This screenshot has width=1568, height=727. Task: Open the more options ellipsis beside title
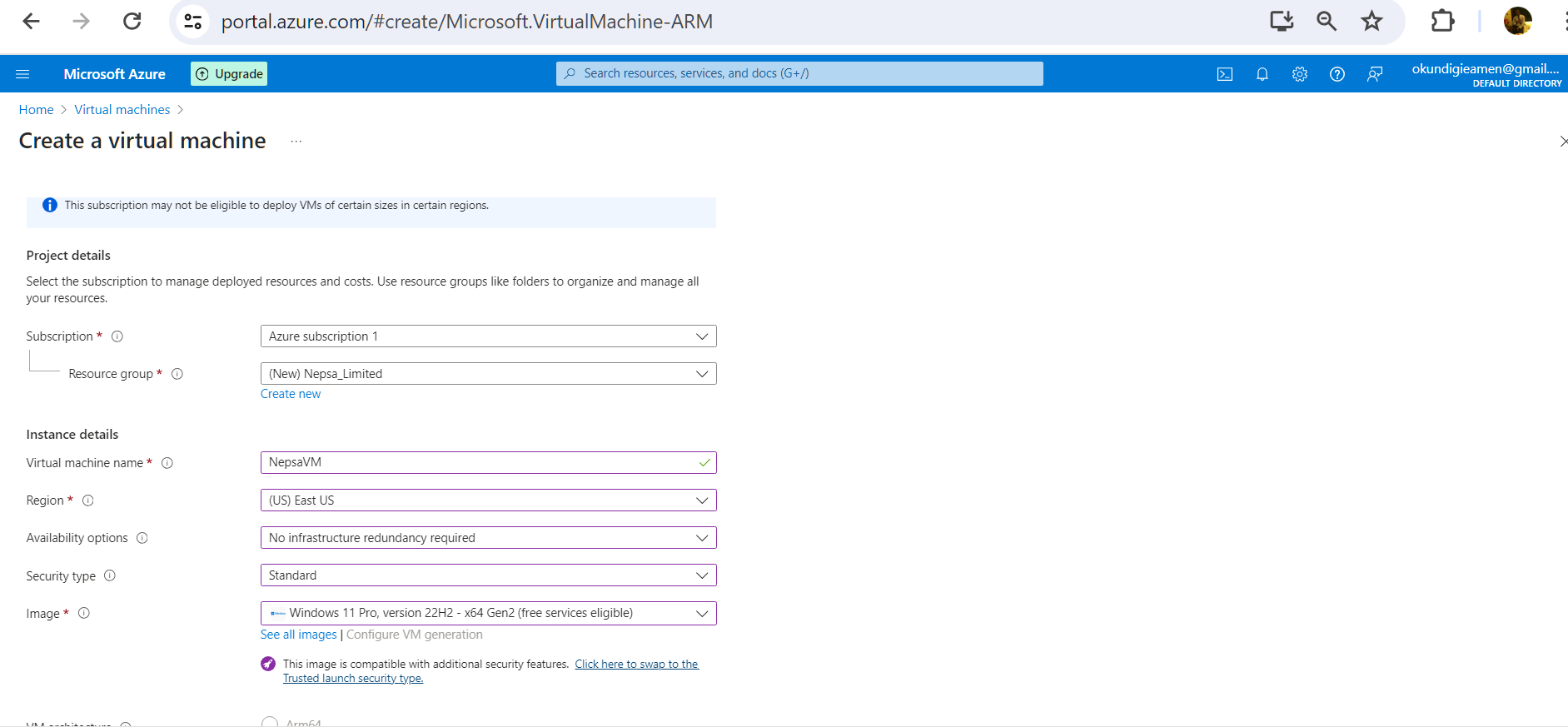296,142
